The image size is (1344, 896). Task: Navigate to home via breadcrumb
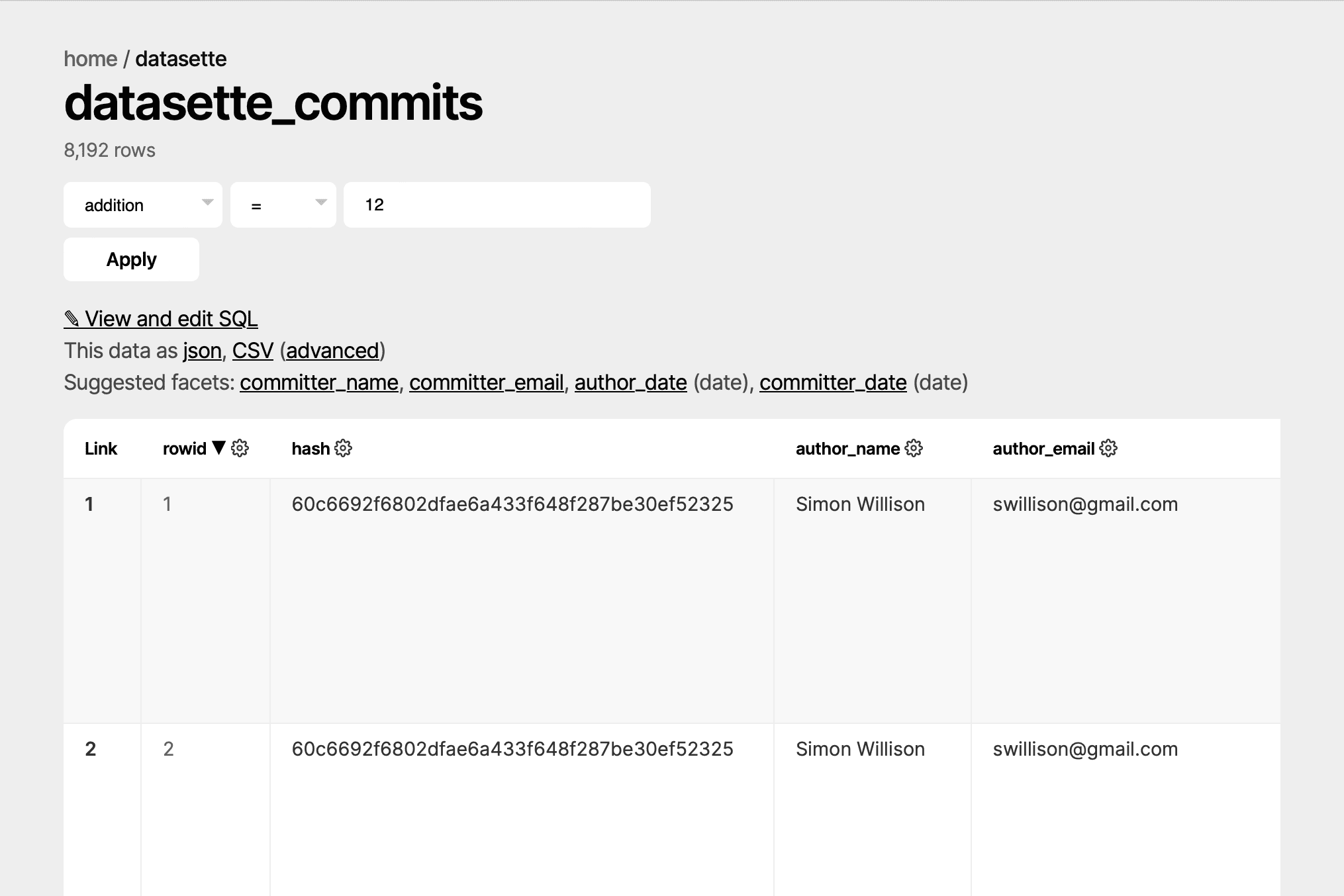click(90, 59)
